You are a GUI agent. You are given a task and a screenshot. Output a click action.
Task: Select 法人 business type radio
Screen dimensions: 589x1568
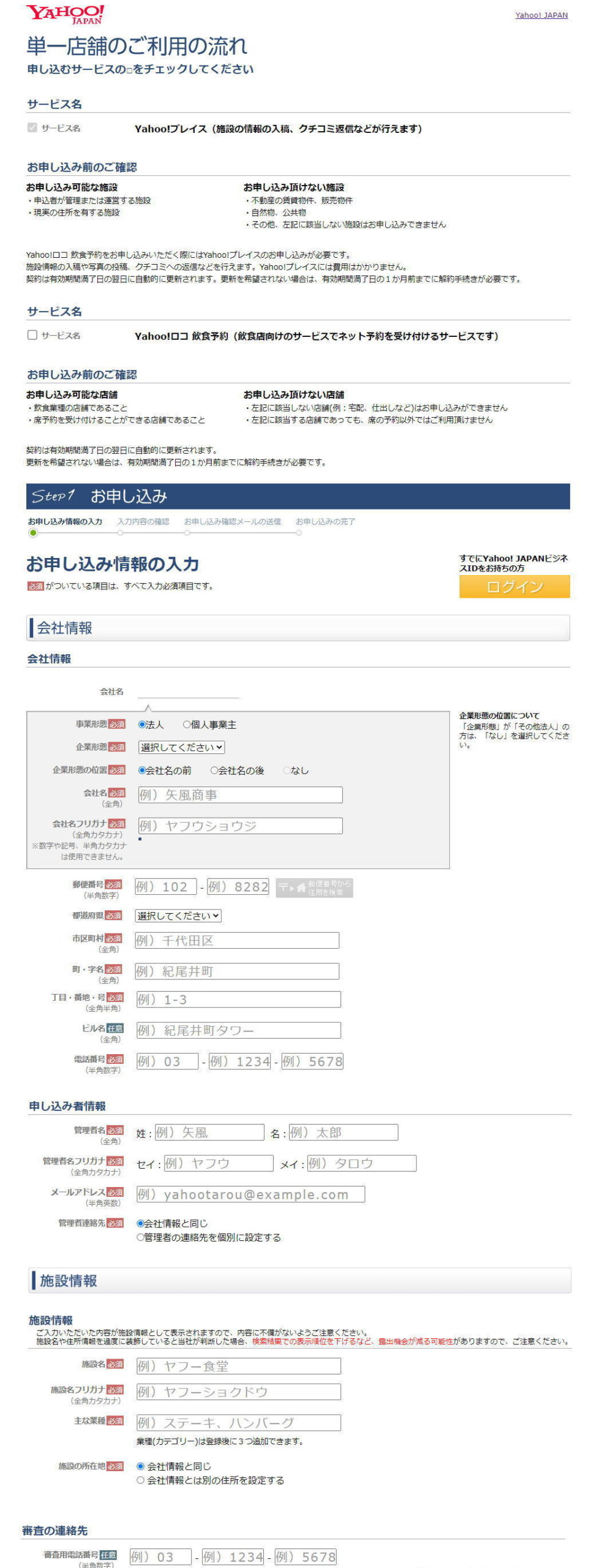pos(142,725)
